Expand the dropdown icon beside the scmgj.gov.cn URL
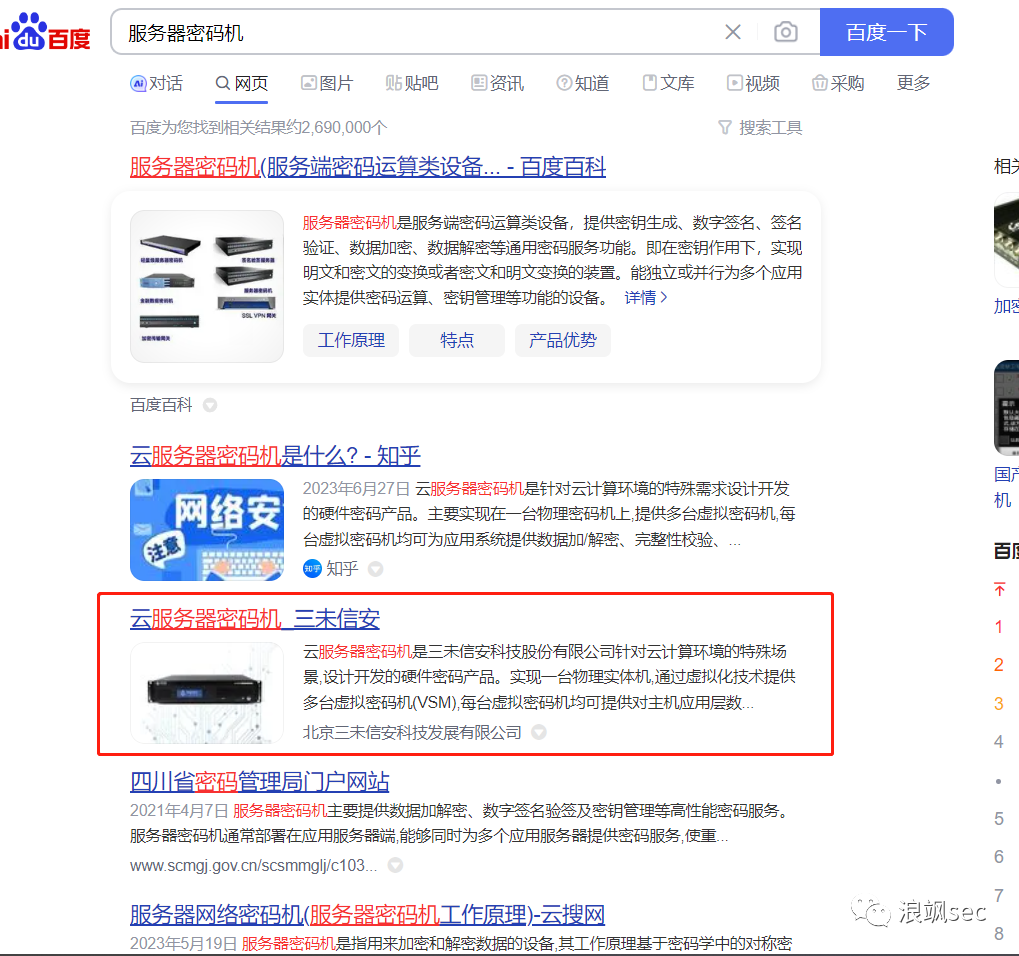This screenshot has height=956, width=1019. click(395, 866)
